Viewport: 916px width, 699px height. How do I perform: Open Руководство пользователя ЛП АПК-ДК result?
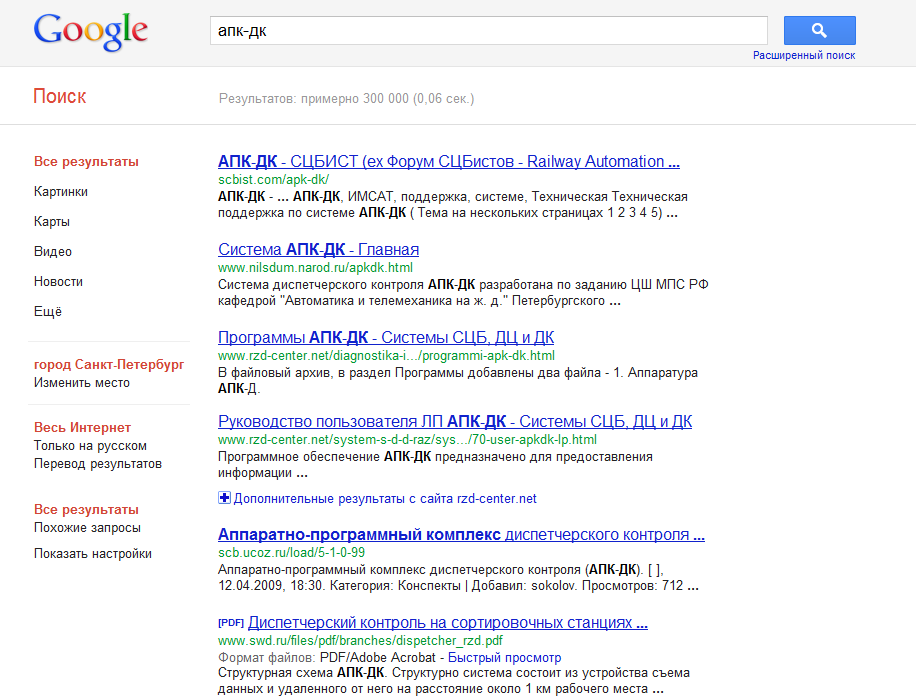point(454,422)
